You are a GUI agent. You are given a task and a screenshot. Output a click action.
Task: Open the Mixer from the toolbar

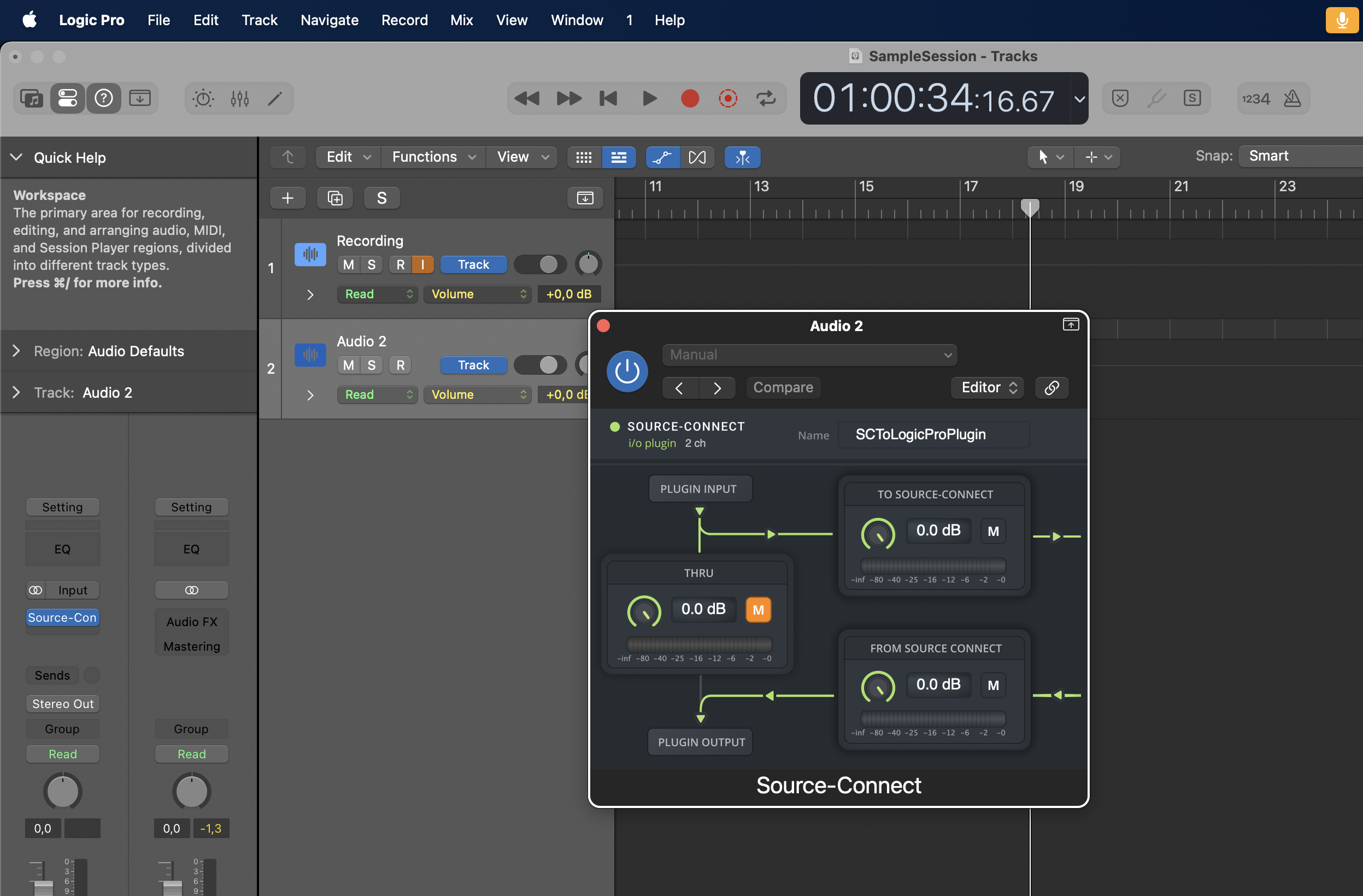tap(239, 98)
